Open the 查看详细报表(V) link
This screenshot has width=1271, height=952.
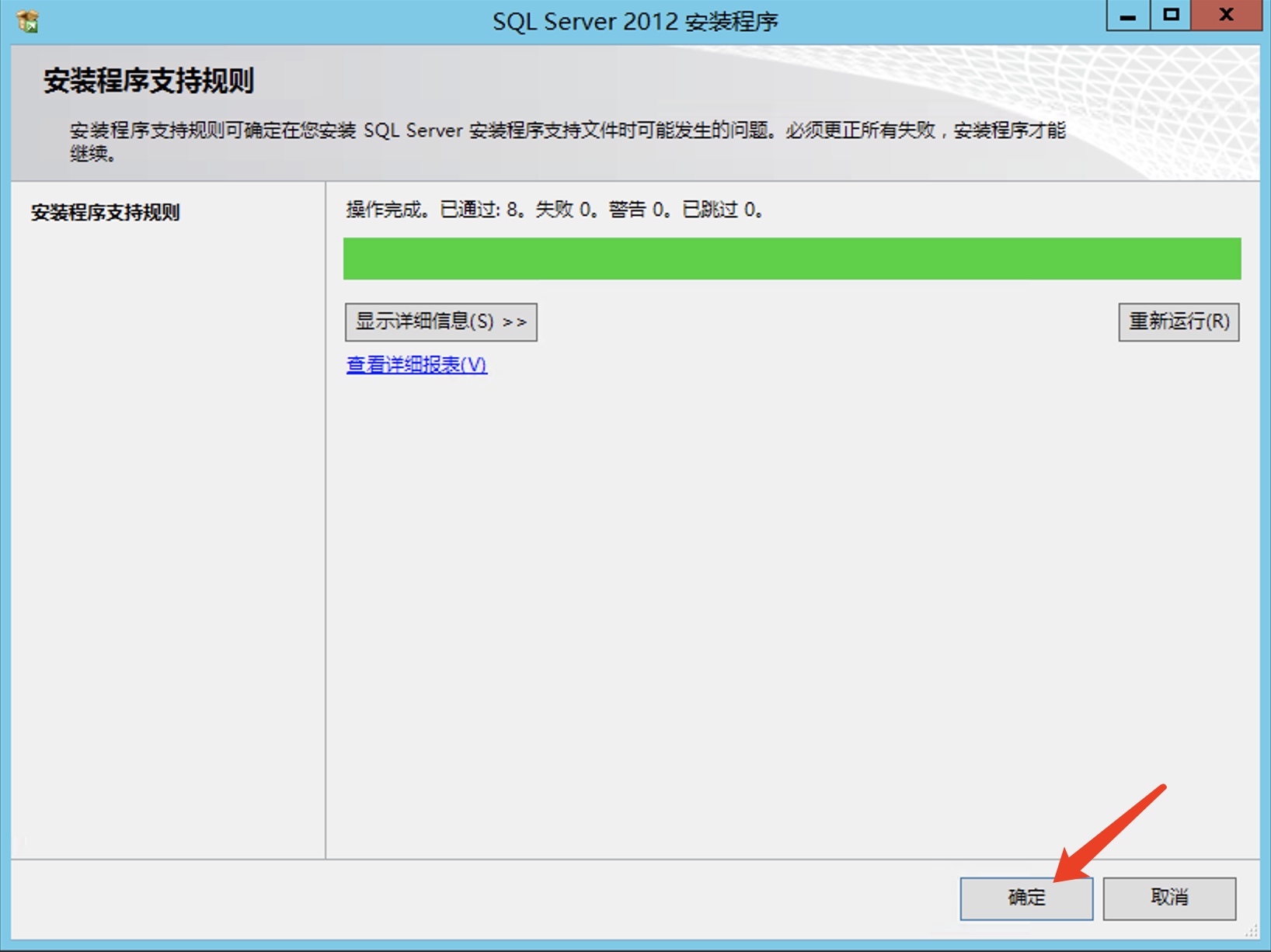416,365
